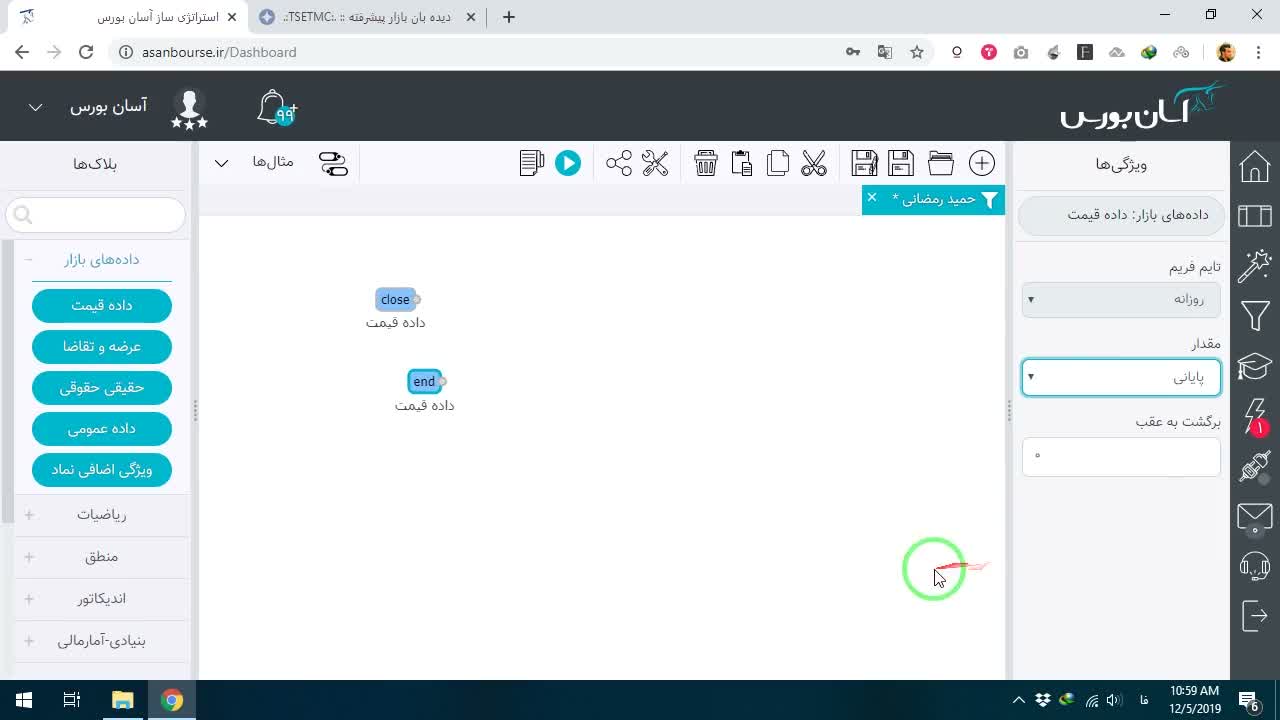Screen dimensions: 1280x720
Task: Open the wrench and screwdriver settings icon
Action: [655, 164]
